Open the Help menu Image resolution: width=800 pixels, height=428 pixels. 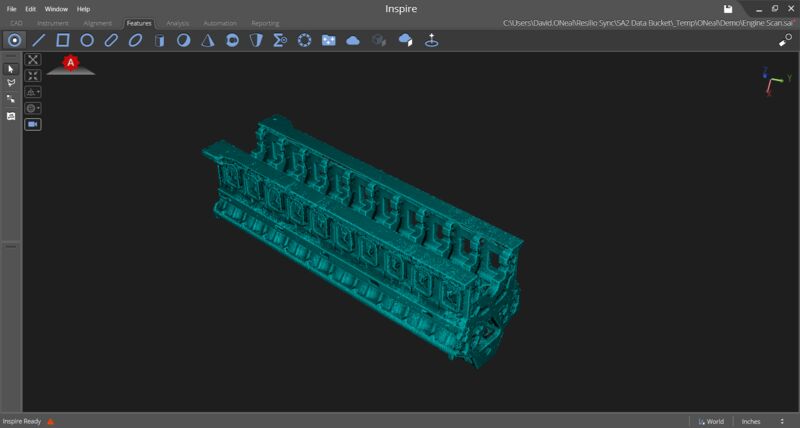click(83, 9)
